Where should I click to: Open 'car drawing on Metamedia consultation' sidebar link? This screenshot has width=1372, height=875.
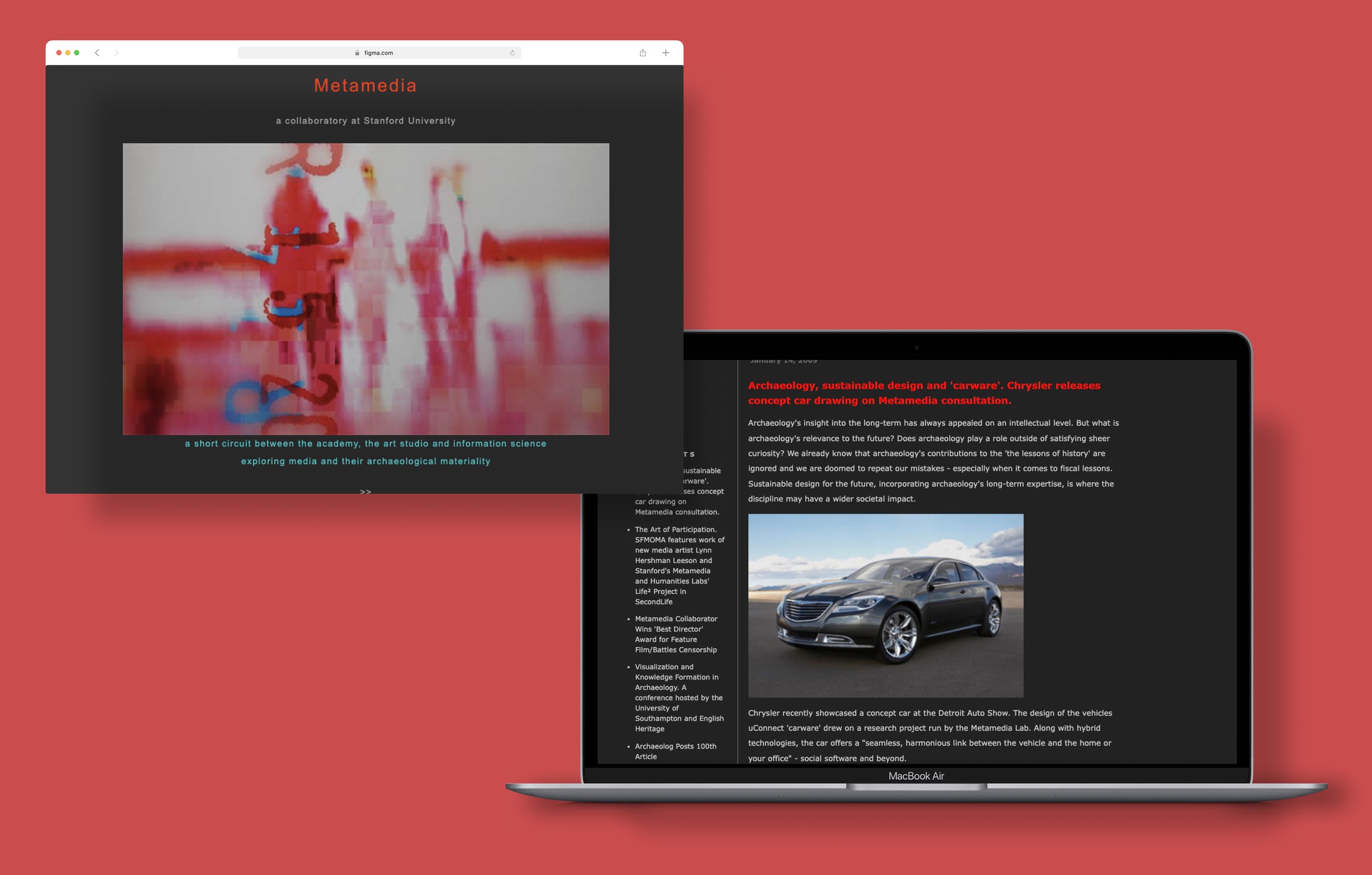pyautogui.click(x=677, y=506)
